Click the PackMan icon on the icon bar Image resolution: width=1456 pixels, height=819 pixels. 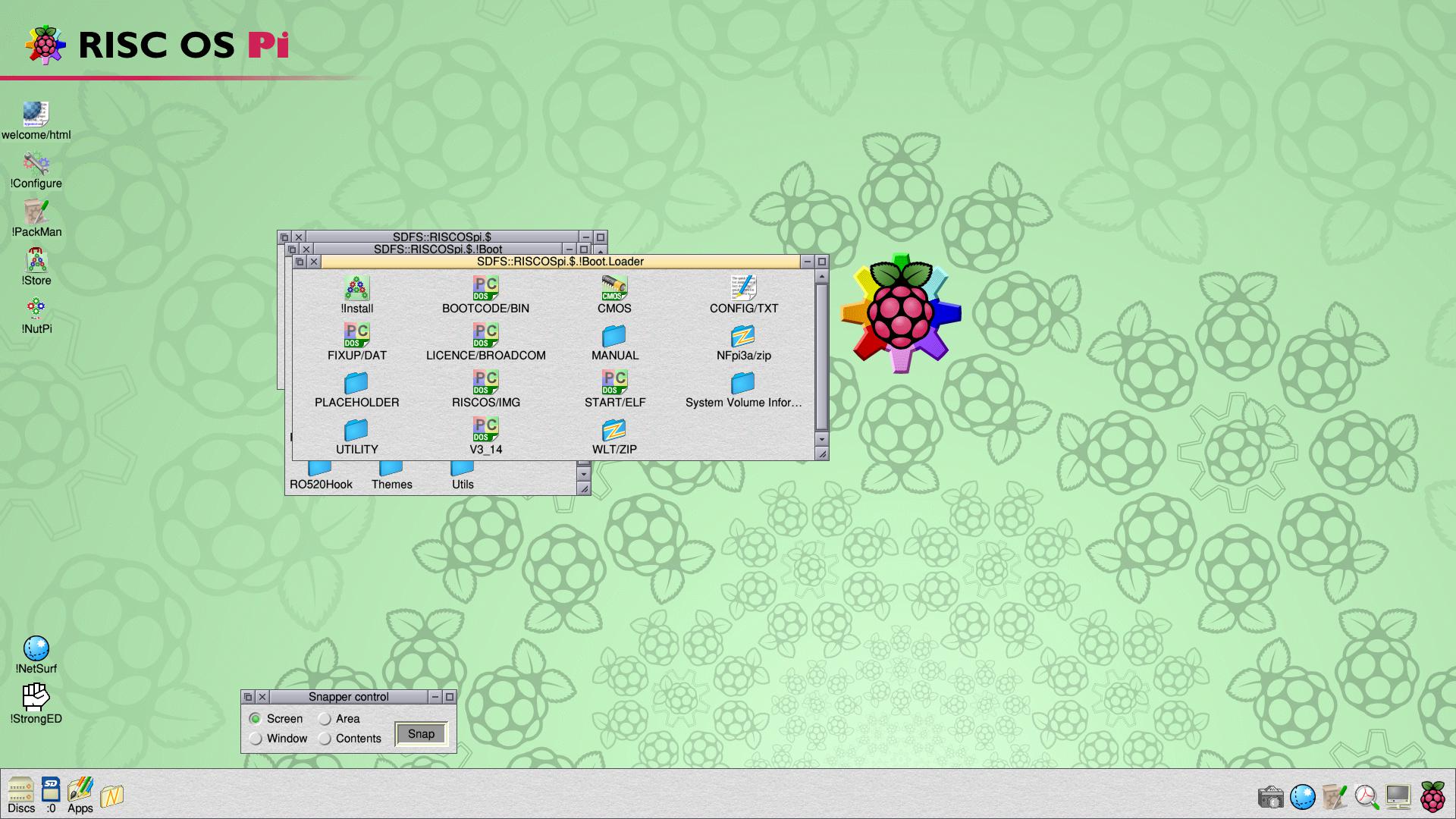tap(1335, 796)
